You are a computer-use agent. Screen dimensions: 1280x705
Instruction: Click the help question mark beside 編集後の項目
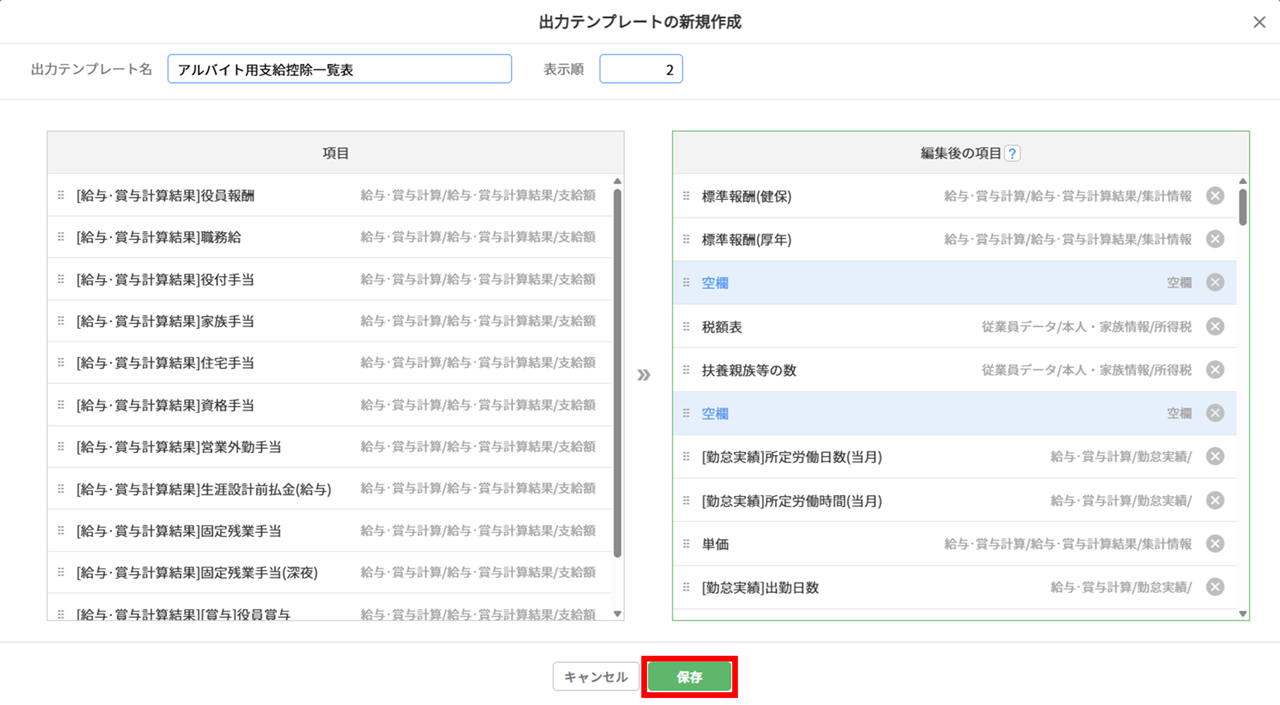(1012, 153)
